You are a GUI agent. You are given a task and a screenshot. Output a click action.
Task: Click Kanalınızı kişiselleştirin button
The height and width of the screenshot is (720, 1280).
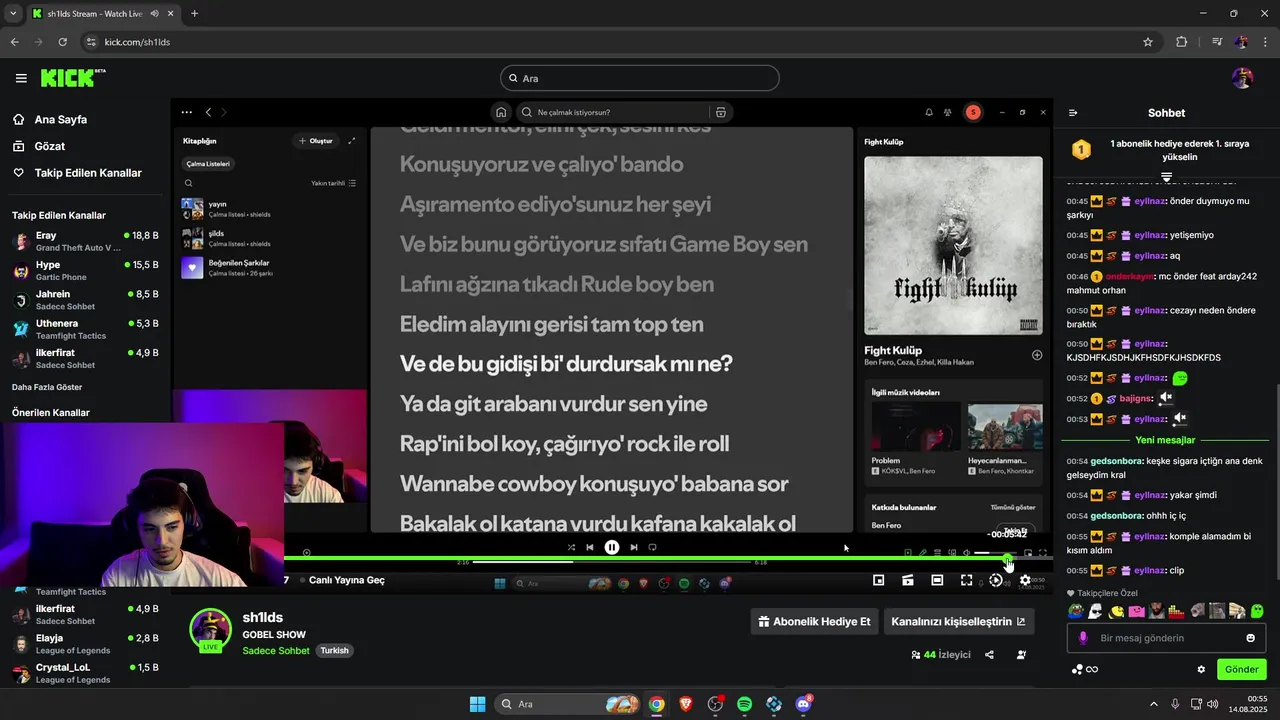(x=958, y=621)
